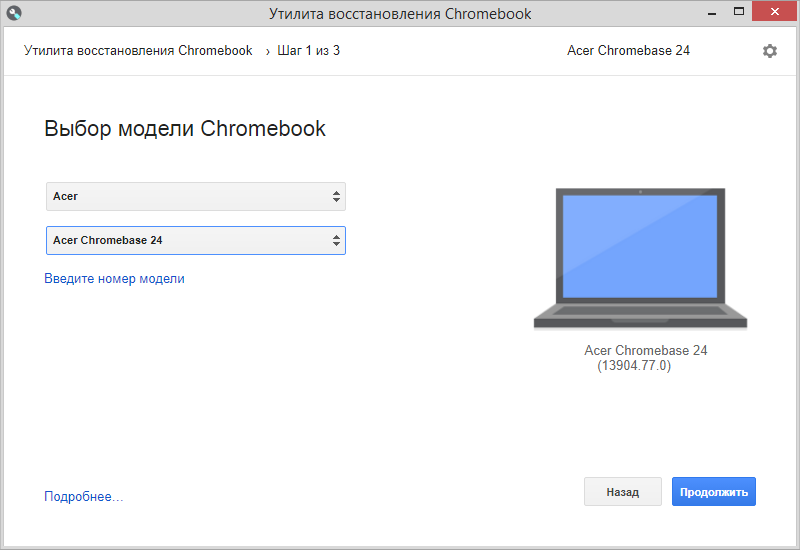
Task: Minimize the recovery utility window
Action: [712, 12]
